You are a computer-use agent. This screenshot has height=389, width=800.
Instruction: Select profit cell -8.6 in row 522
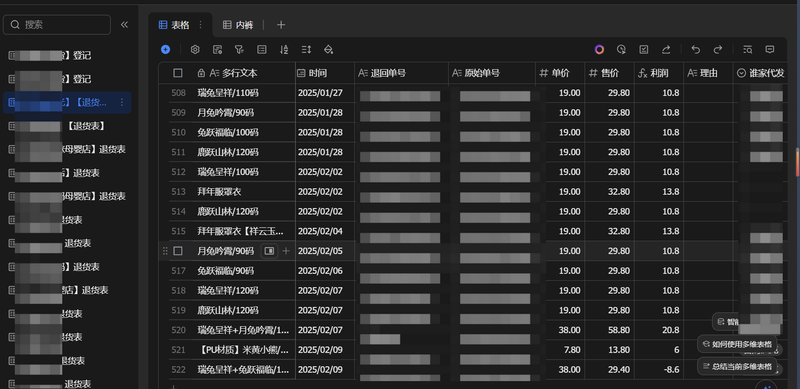click(659, 369)
